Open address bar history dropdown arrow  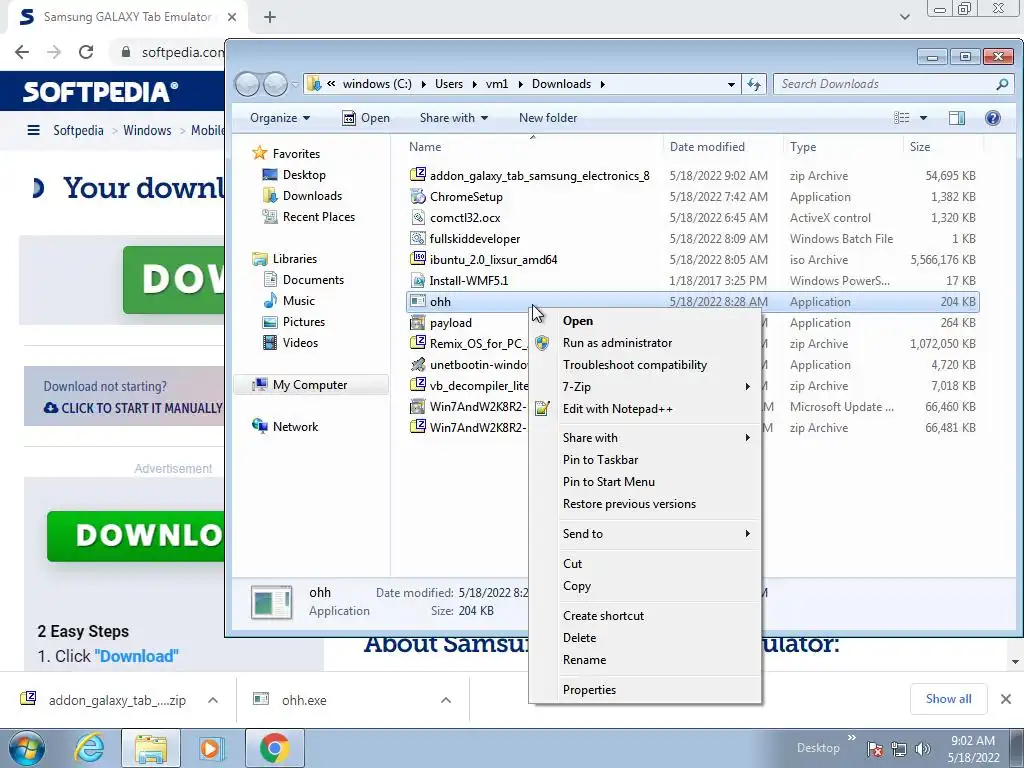[731, 84]
